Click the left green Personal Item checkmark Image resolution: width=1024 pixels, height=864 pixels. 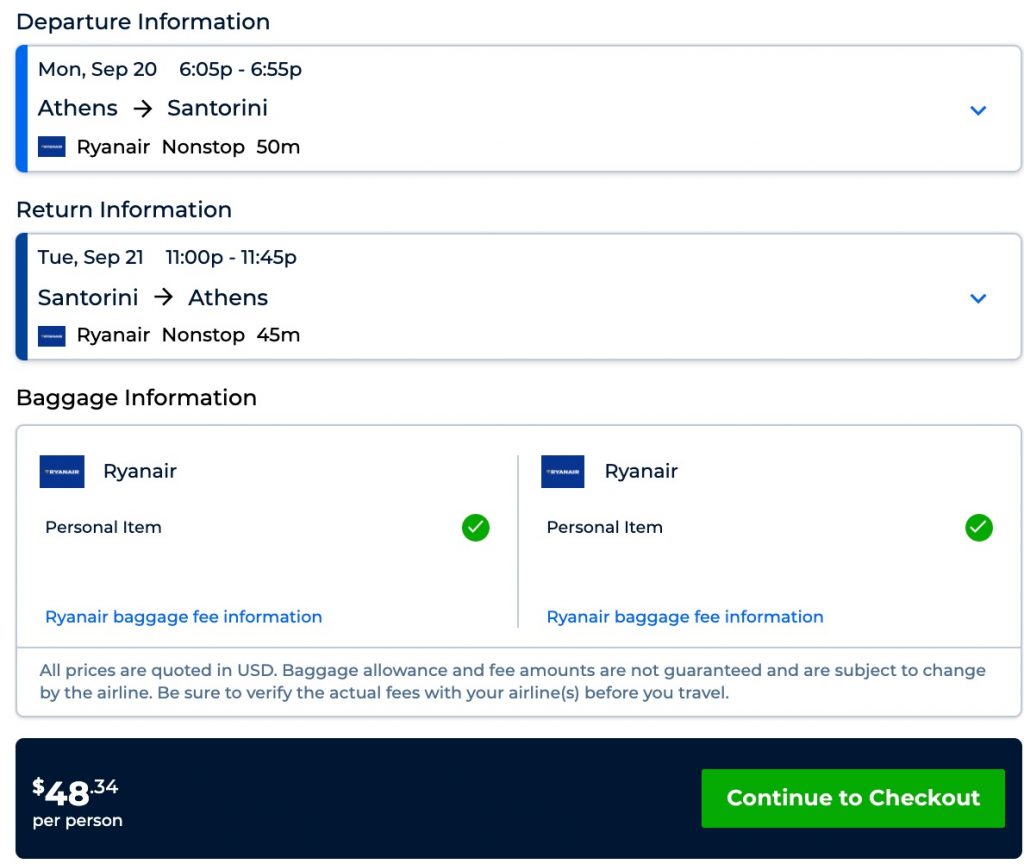coord(476,527)
